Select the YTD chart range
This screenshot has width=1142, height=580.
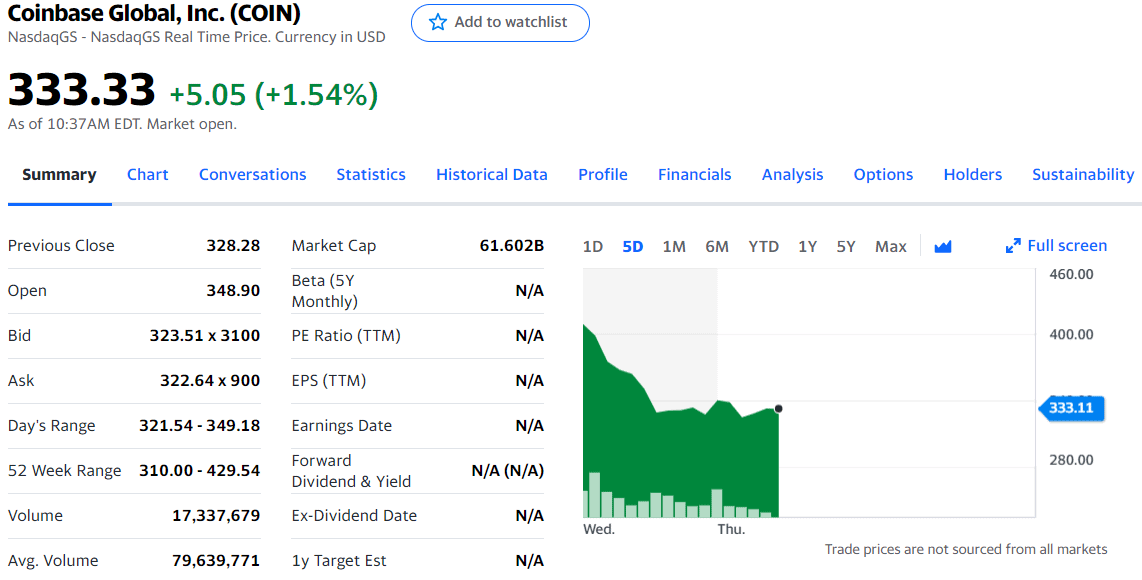coord(763,246)
